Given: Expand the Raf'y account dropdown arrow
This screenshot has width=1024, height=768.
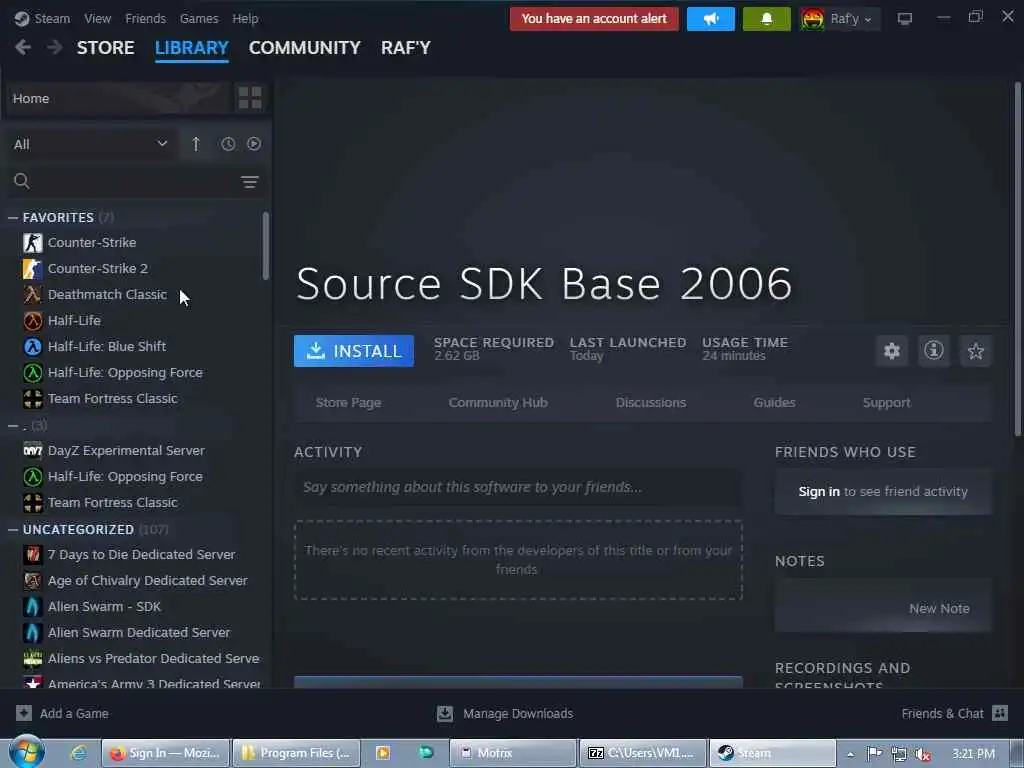Looking at the screenshot, I should click(868, 20).
